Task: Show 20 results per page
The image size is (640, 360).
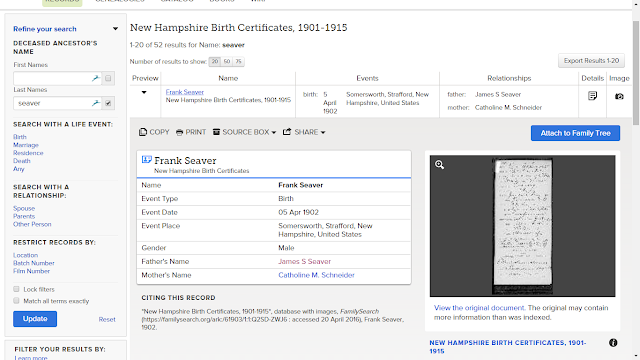Action: coord(215,62)
